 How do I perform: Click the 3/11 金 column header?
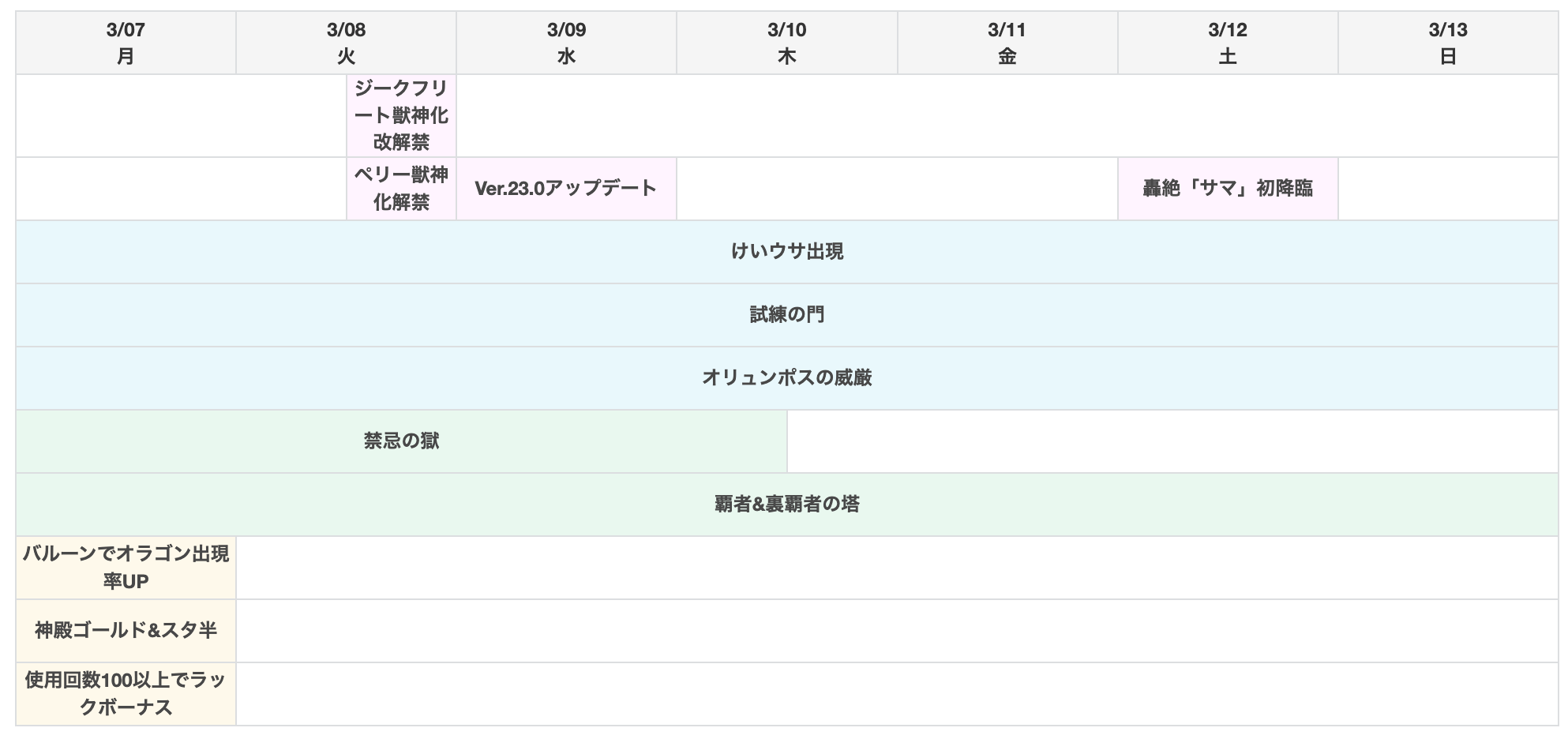coord(1007,43)
